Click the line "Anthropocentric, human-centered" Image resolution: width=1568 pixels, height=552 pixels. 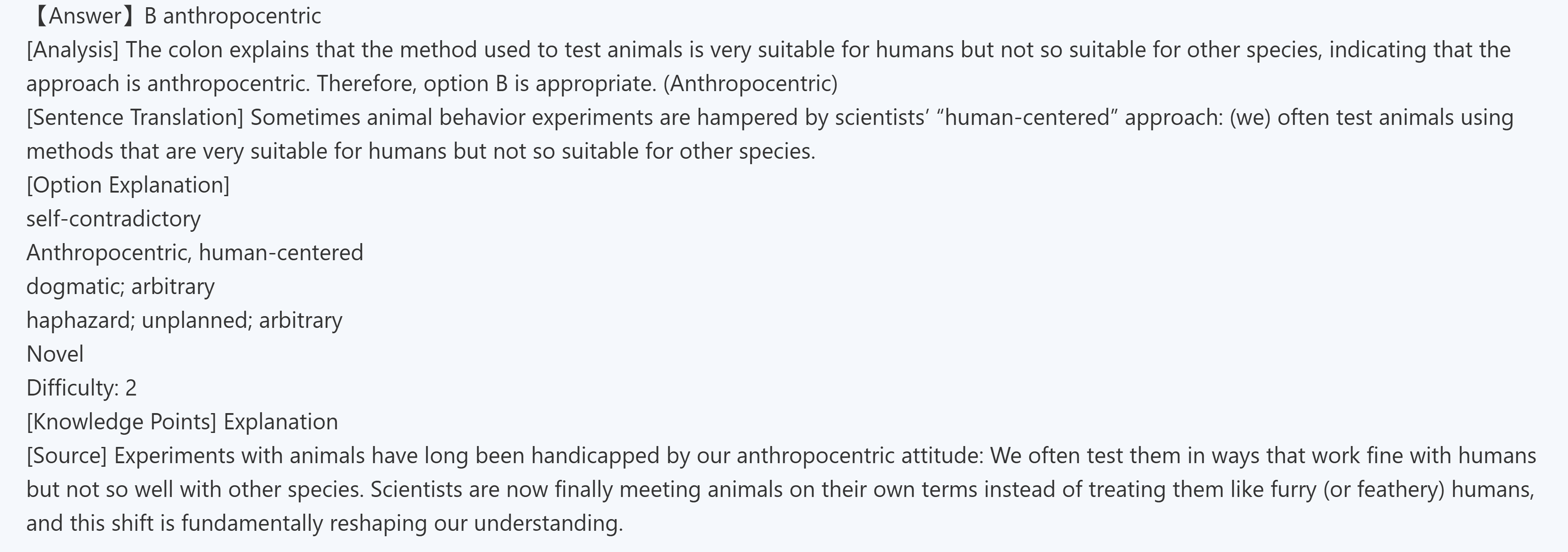click(x=195, y=253)
